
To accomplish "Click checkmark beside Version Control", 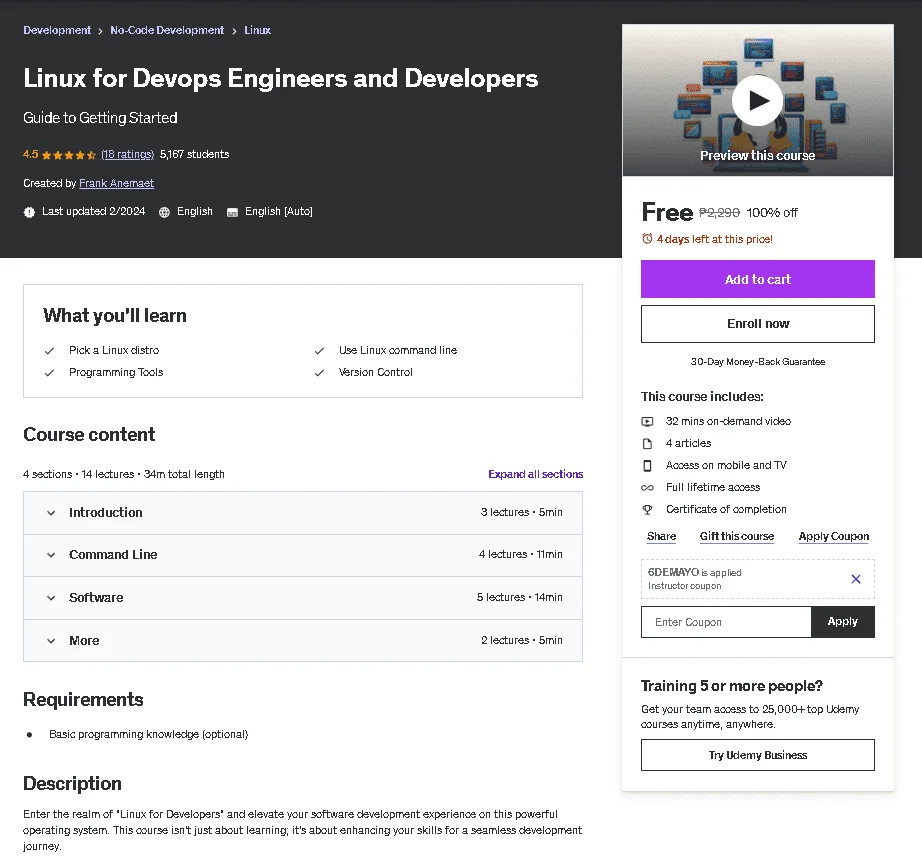I will (x=319, y=372).
